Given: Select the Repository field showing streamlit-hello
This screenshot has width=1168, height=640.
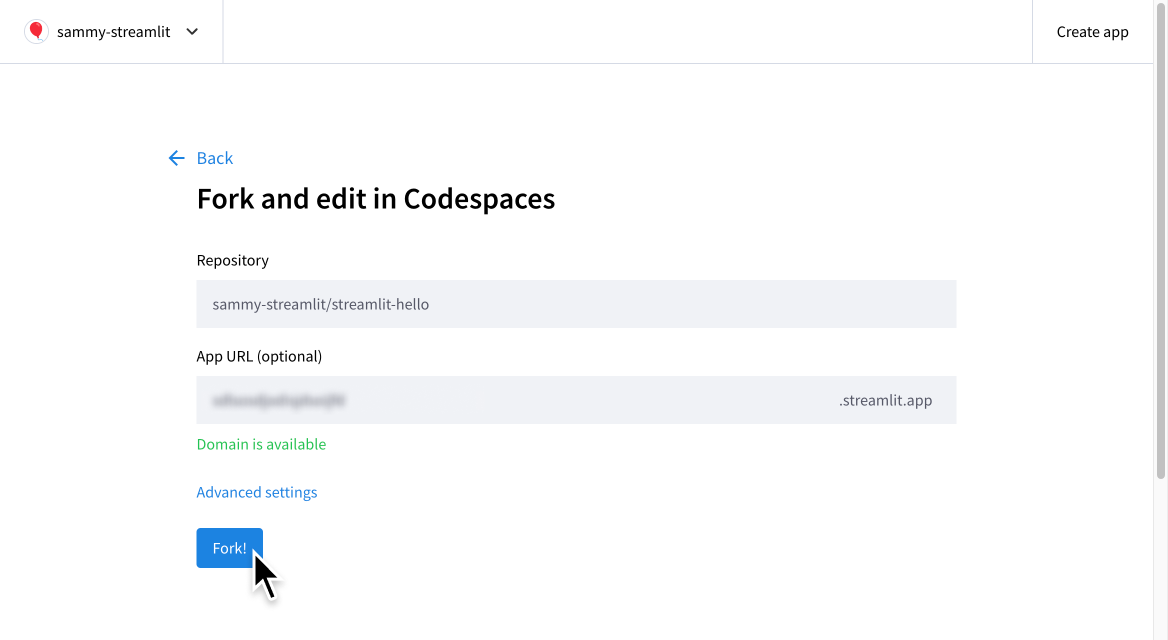Looking at the screenshot, I should pyautogui.click(x=576, y=303).
